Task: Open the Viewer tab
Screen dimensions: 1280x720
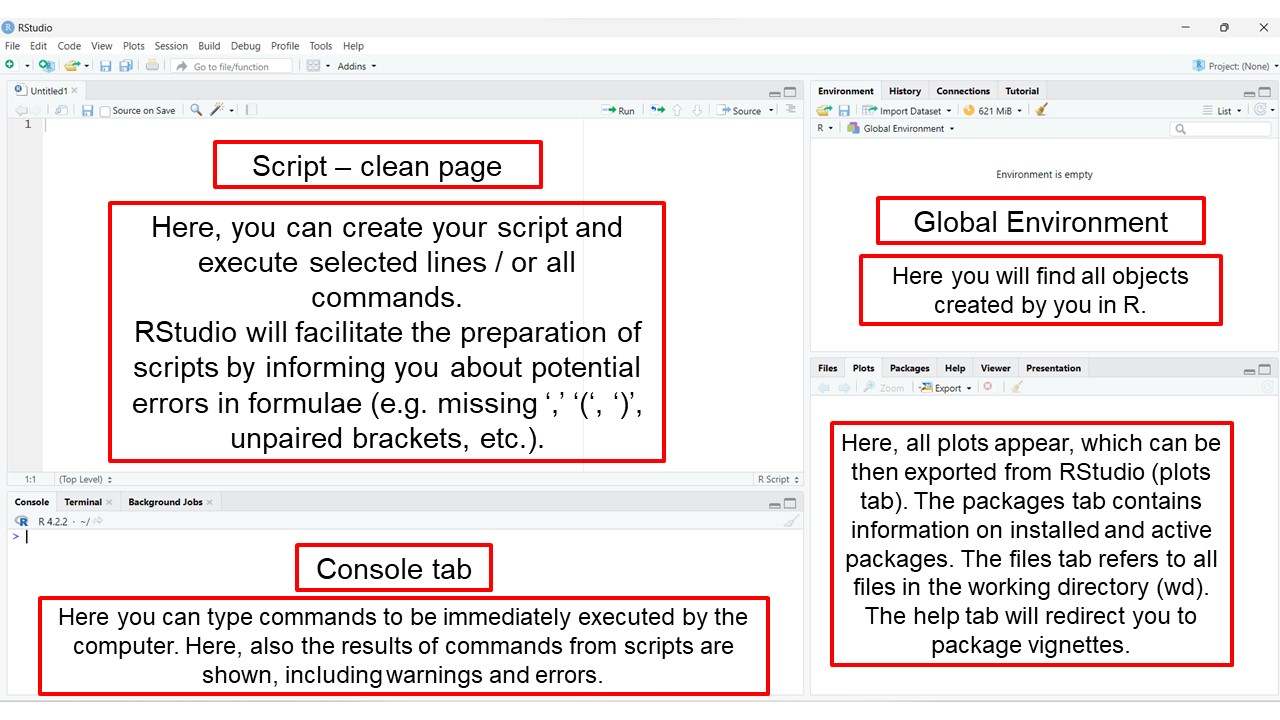Action: pyautogui.click(x=995, y=368)
